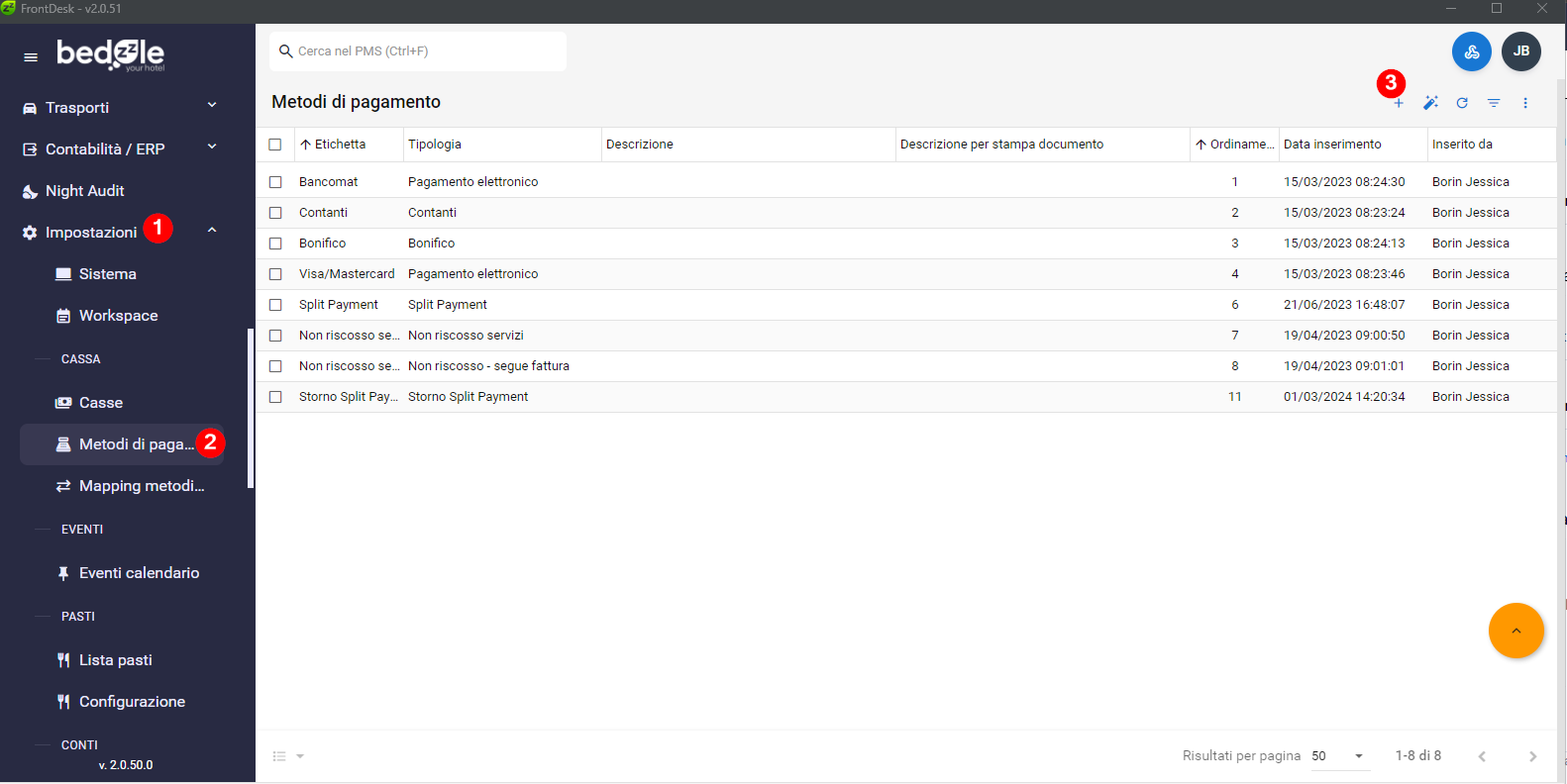
Task: Click the orange scroll-to-top button
Action: (1515, 631)
